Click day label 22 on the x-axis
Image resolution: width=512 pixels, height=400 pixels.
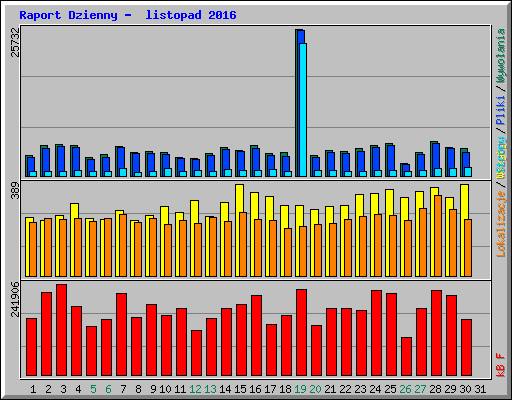(x=345, y=389)
